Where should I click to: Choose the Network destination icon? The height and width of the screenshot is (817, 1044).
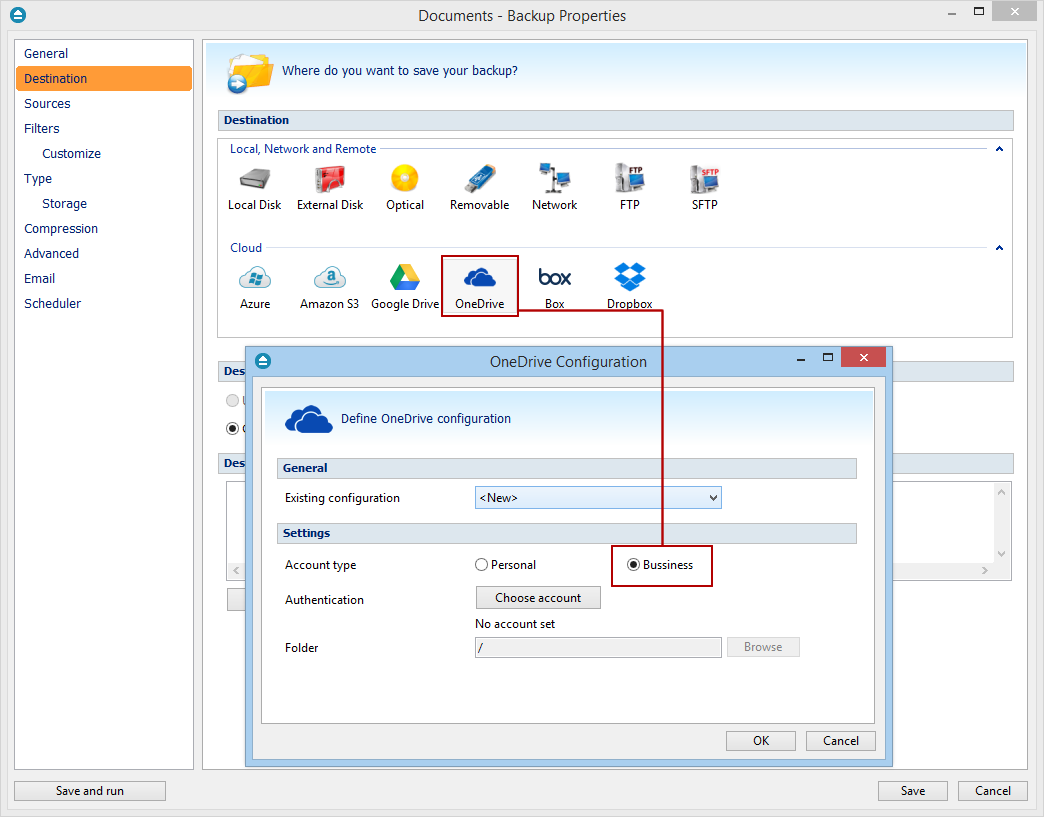point(555,188)
